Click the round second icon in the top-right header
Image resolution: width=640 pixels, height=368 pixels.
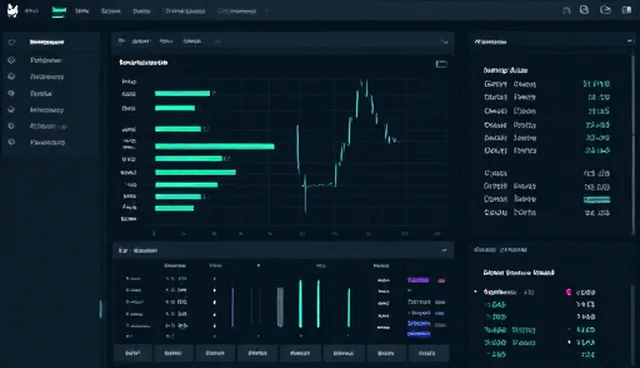pos(584,10)
